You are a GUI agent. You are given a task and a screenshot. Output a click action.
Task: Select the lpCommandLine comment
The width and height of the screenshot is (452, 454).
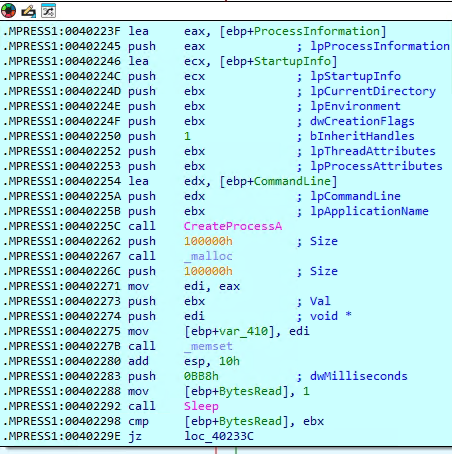click(355, 196)
